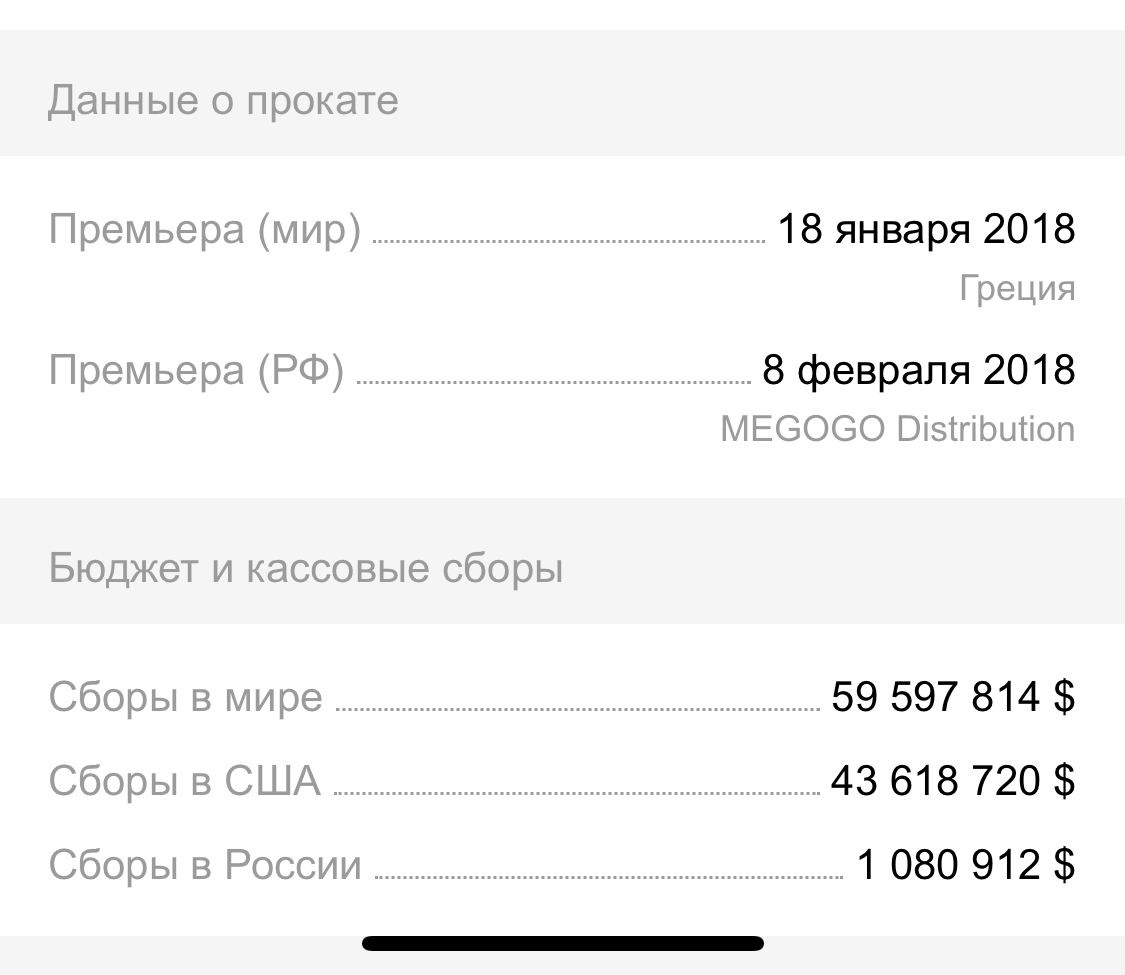Select the Греция country text
Viewport: 1125px width, 975px height.
tap(1017, 289)
